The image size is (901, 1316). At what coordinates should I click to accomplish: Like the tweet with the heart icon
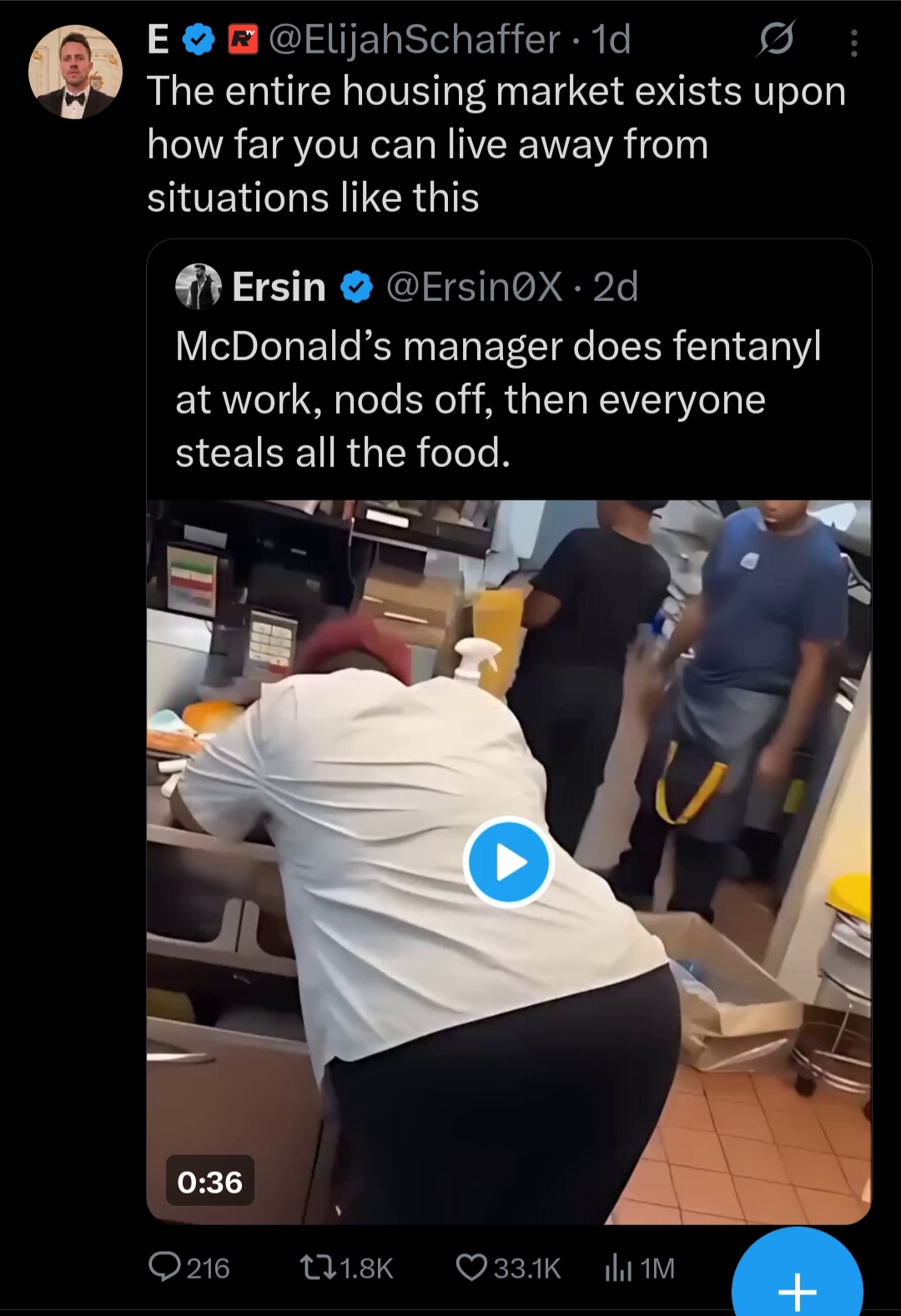[x=471, y=1268]
